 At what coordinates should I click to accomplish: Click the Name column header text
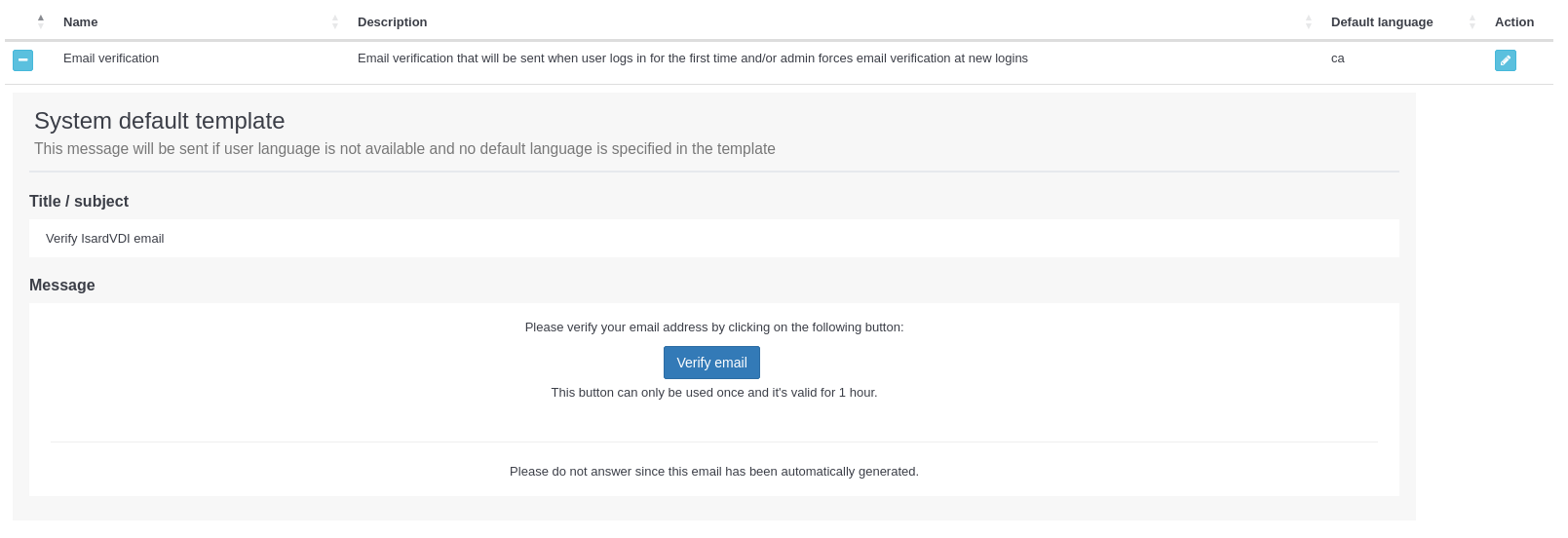tap(81, 21)
